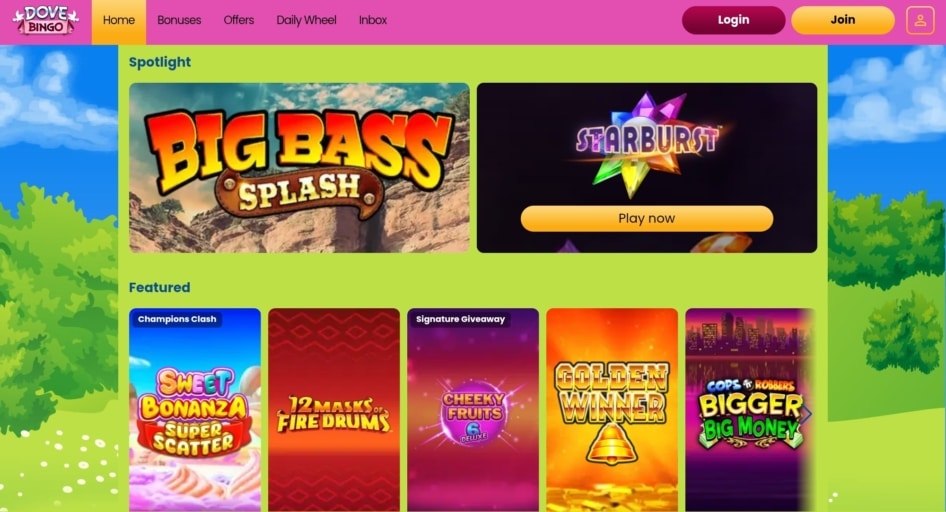Click the Champions Clash badge
The width and height of the screenshot is (946, 512).
click(x=177, y=319)
